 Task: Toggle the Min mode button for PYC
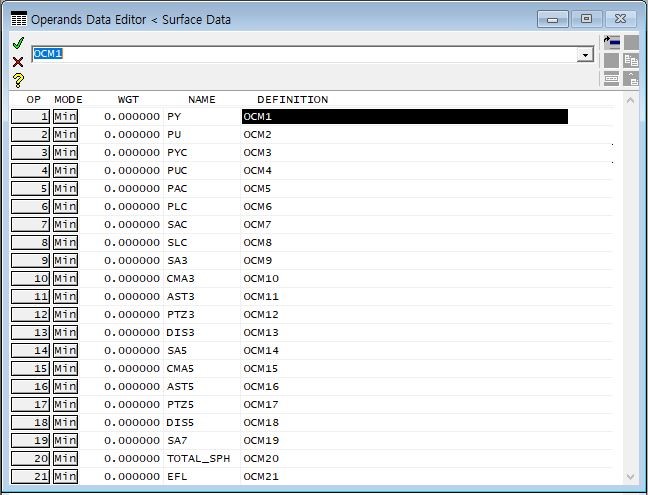pyautogui.click(x=65, y=152)
